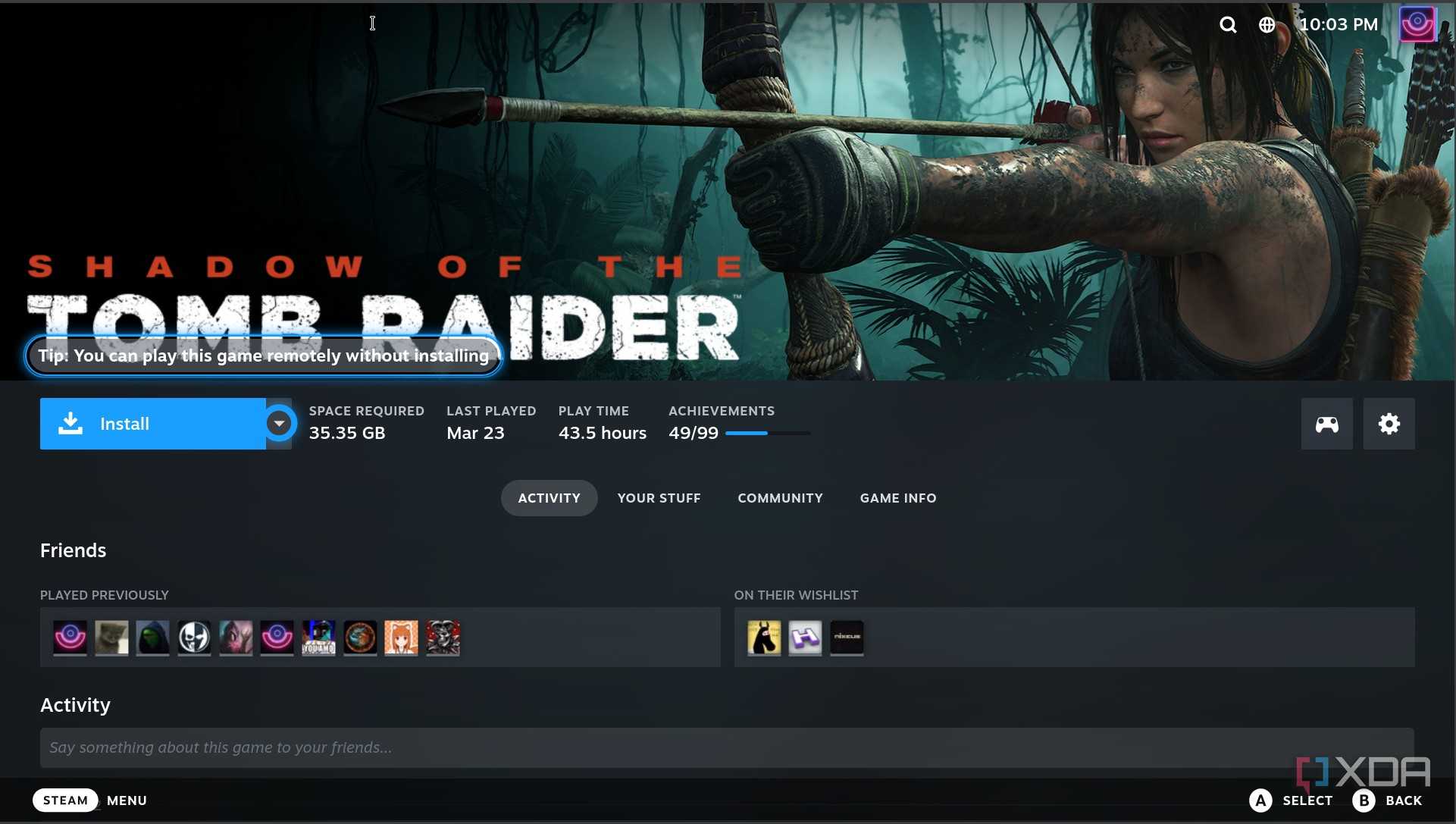
Task: Click the Install button
Action: (153, 424)
